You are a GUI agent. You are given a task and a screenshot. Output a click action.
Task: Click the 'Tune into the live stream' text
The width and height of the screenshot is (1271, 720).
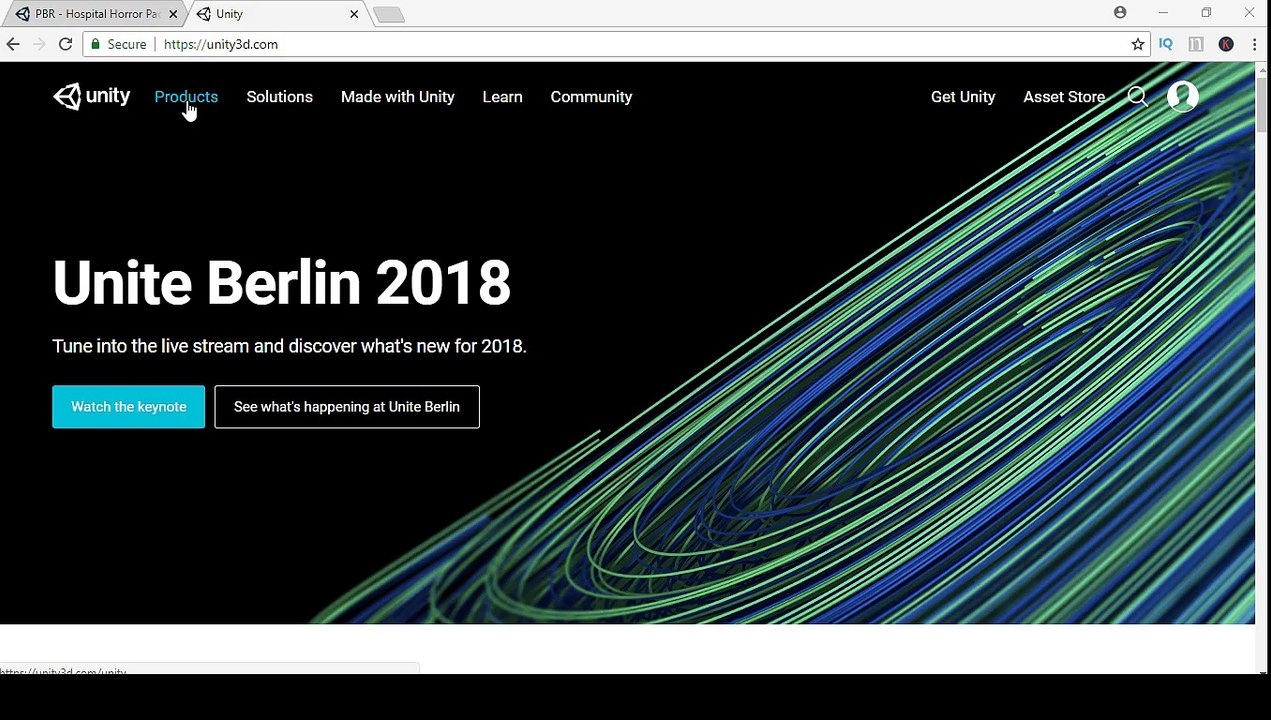point(289,346)
